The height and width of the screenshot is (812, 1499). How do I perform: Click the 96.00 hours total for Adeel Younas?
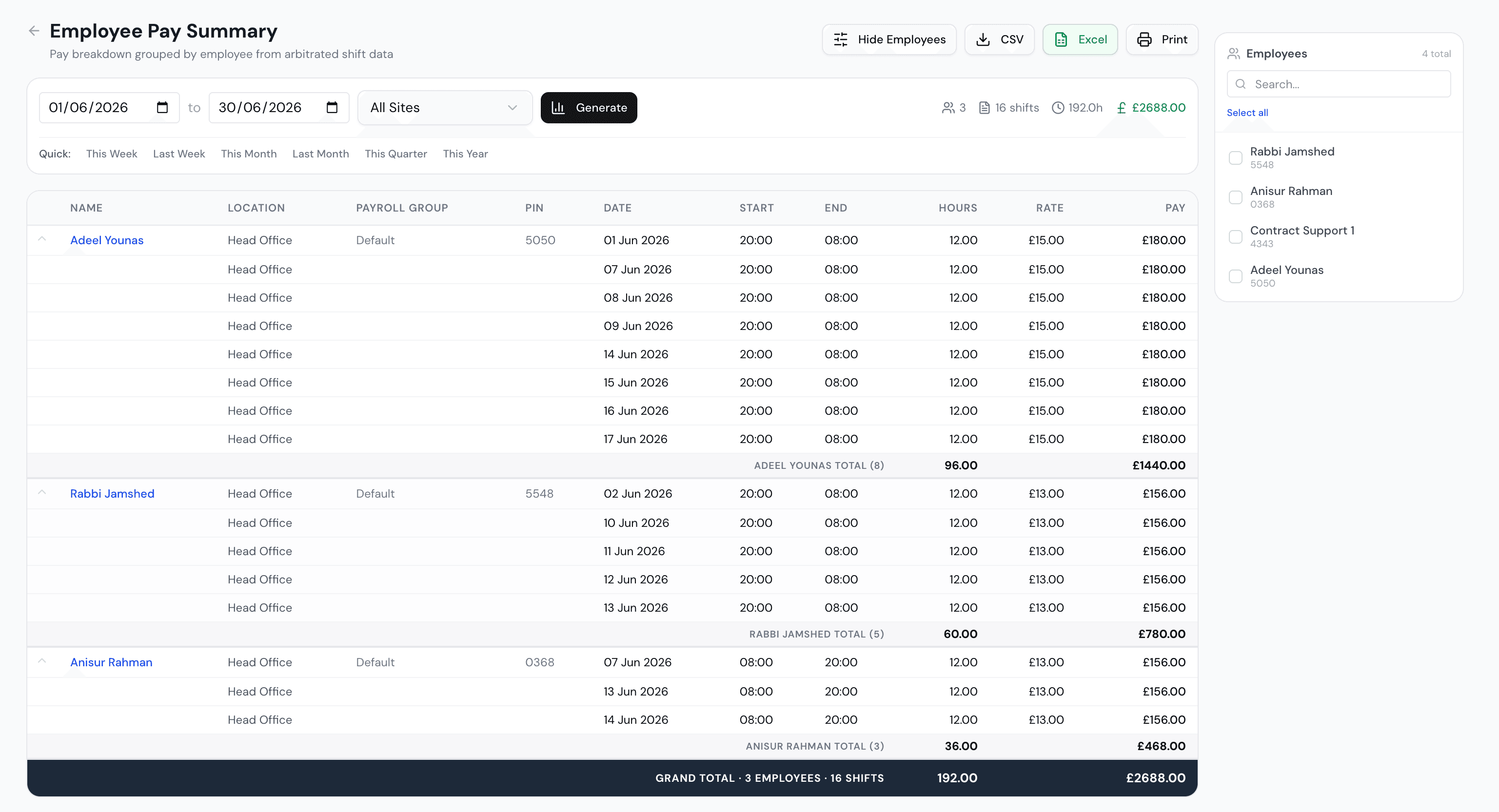[961, 465]
